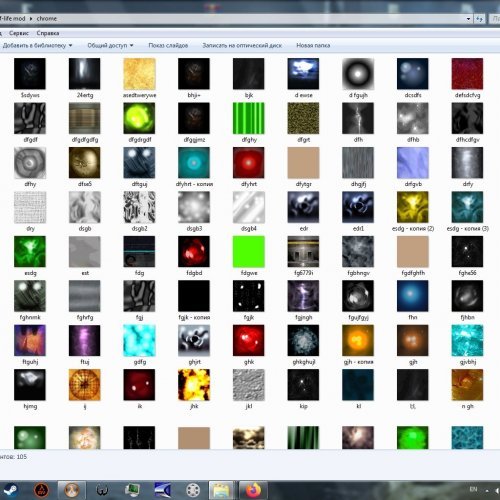Open the film reel app in taskbar
This screenshot has width=500, height=500.
point(193,490)
